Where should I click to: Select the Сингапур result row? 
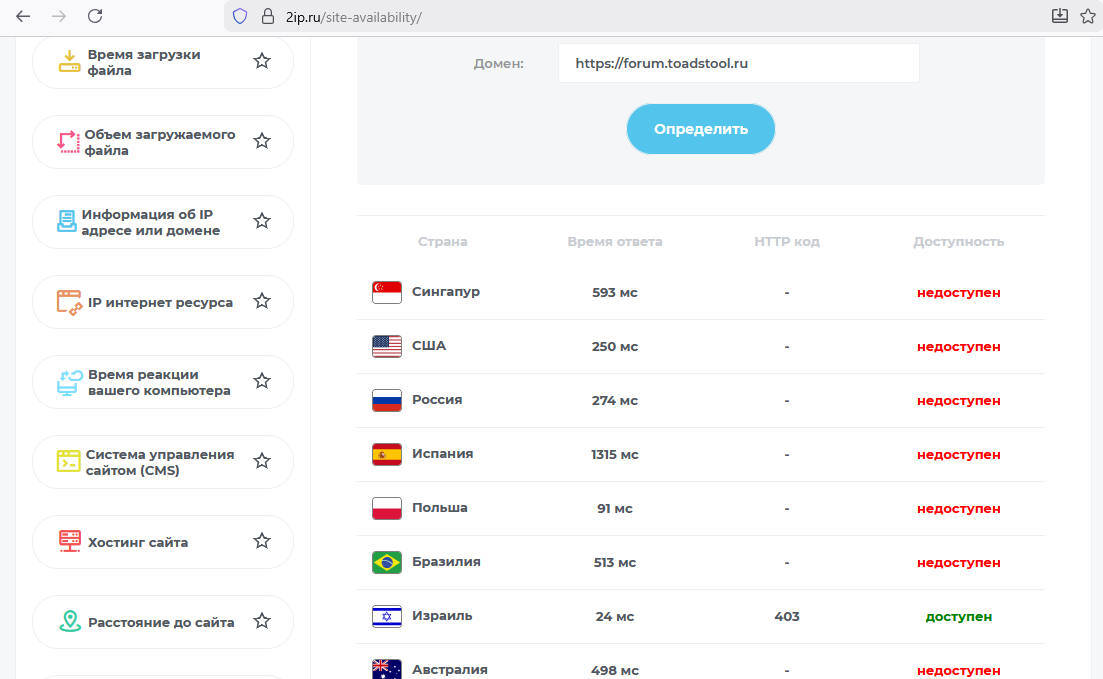coord(700,292)
